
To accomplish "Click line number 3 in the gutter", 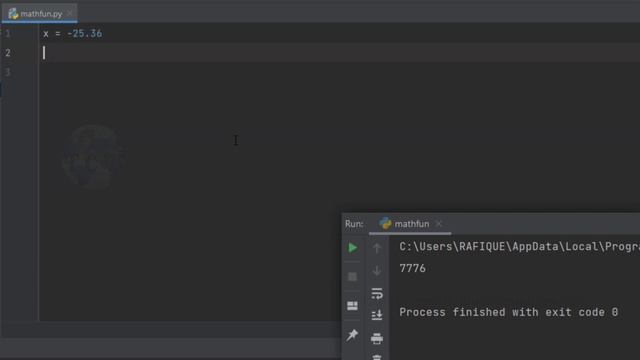I will pyautogui.click(x=8, y=72).
